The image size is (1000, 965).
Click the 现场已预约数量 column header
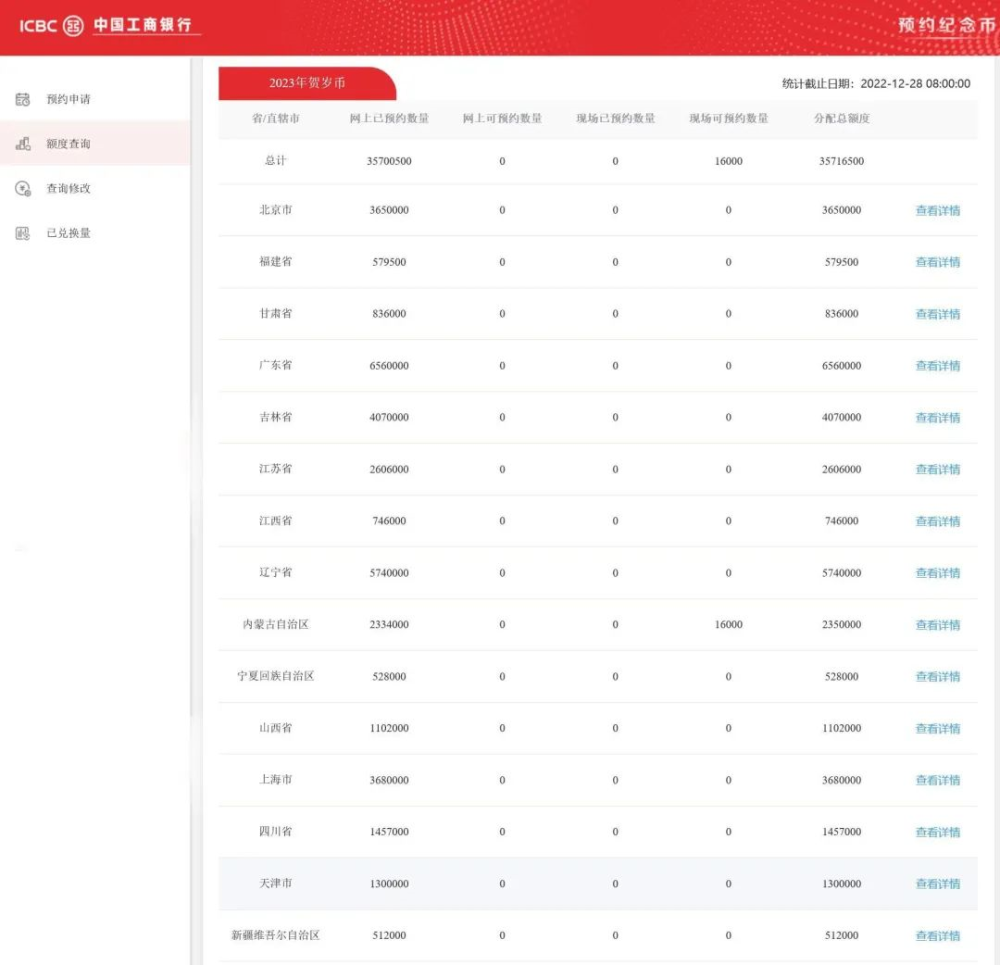tap(615, 118)
